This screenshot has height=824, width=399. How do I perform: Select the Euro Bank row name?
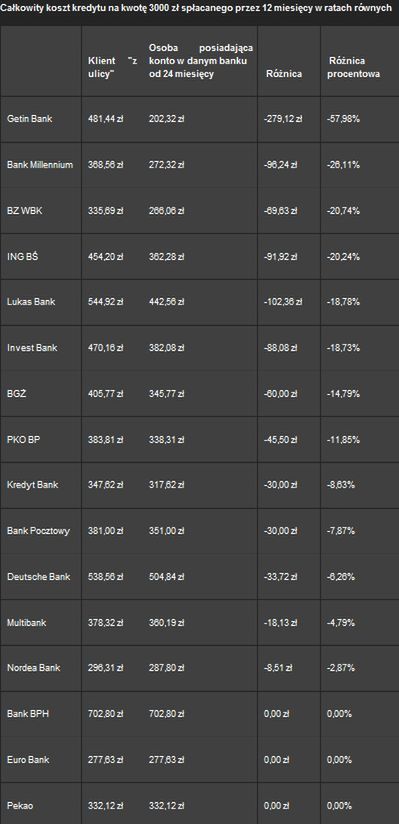28,760
